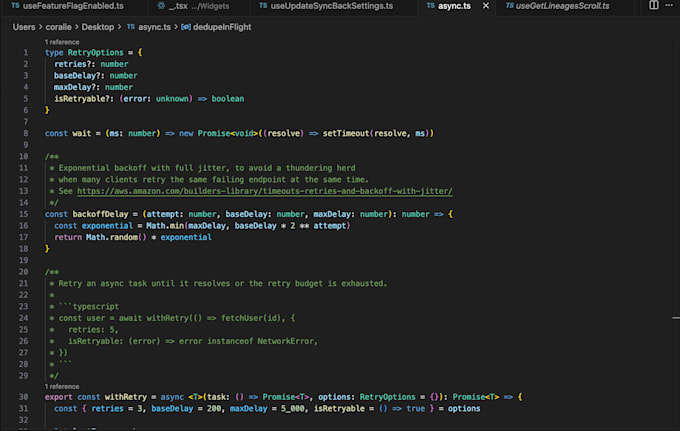Screen dimensions: 680x431
Task: Click the Users breadcrumb segment
Action: click(x=24, y=27)
